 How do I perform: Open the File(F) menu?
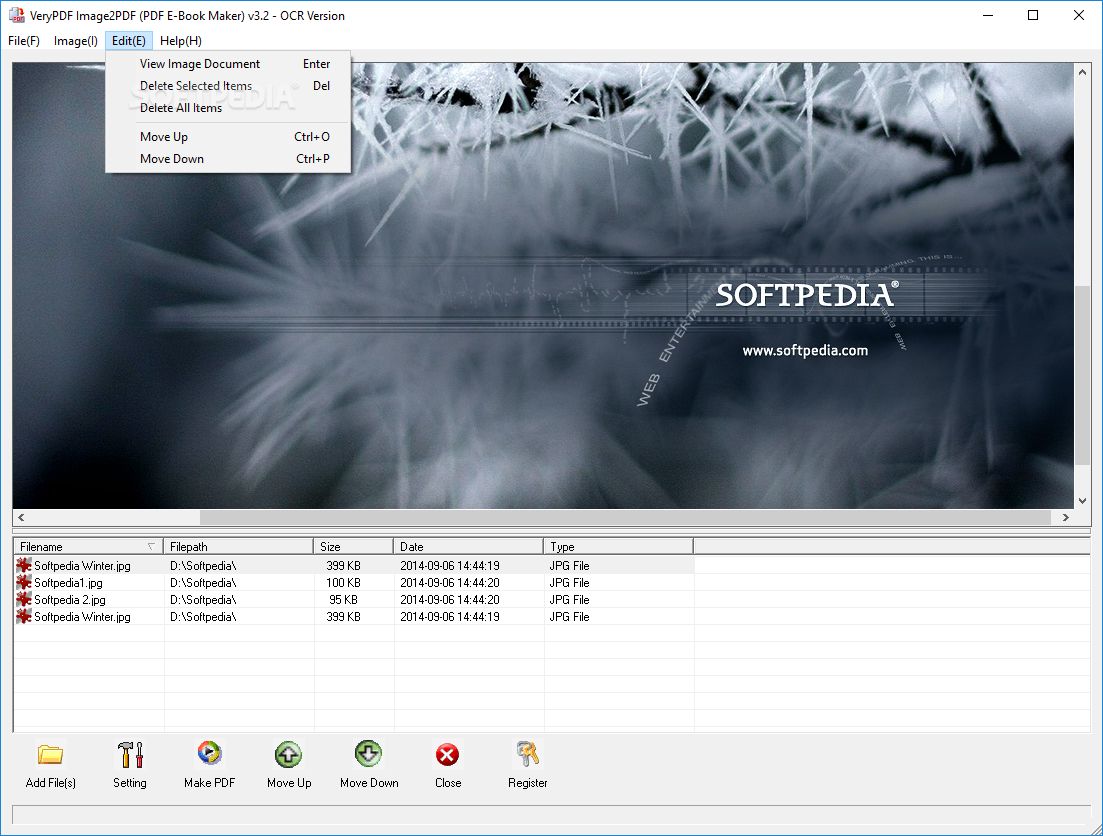(24, 41)
